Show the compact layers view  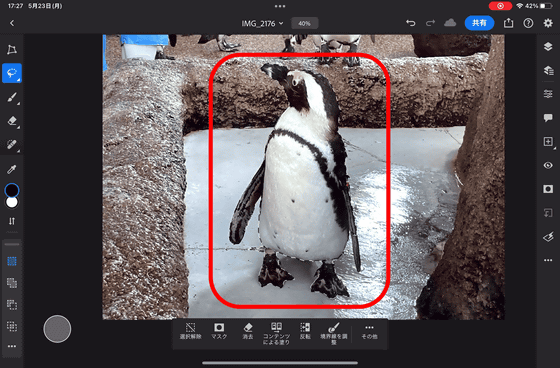pyautogui.click(x=548, y=47)
